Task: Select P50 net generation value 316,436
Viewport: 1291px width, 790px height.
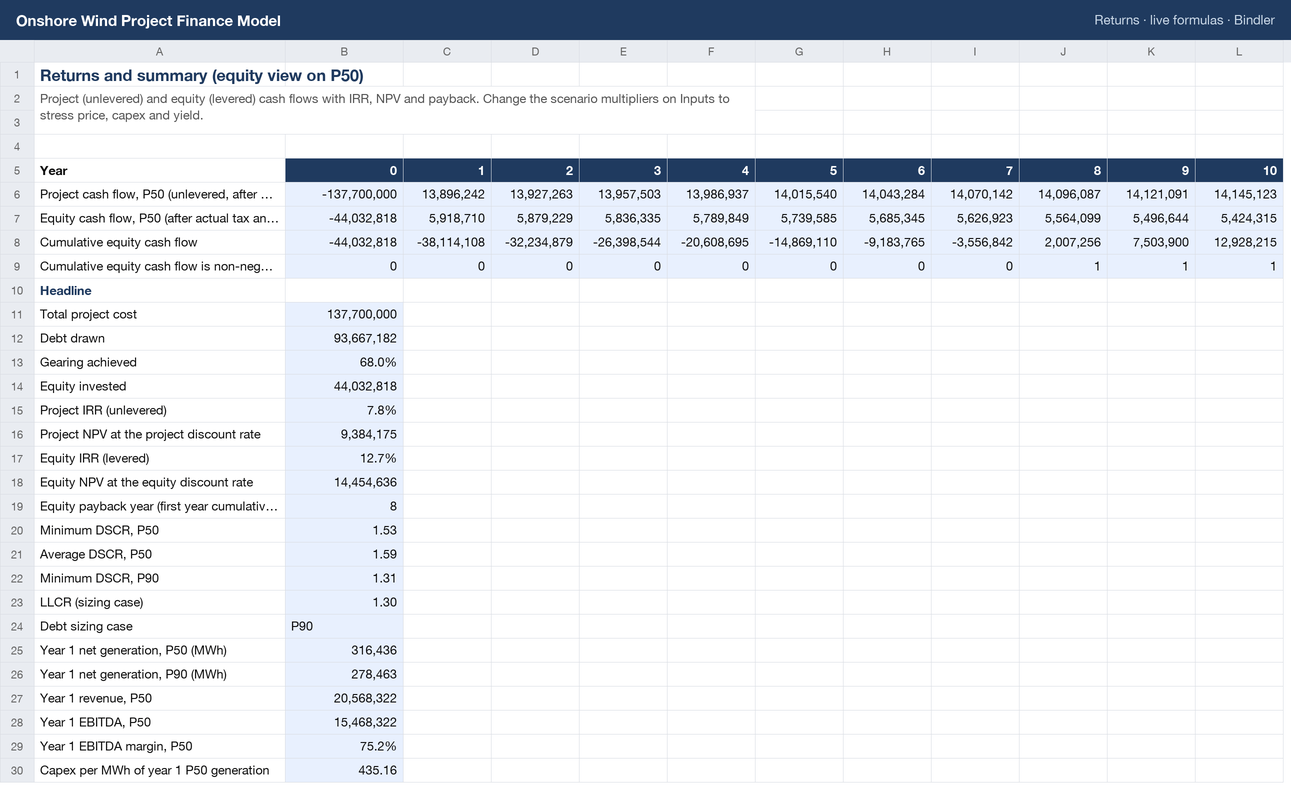Action: pos(344,650)
